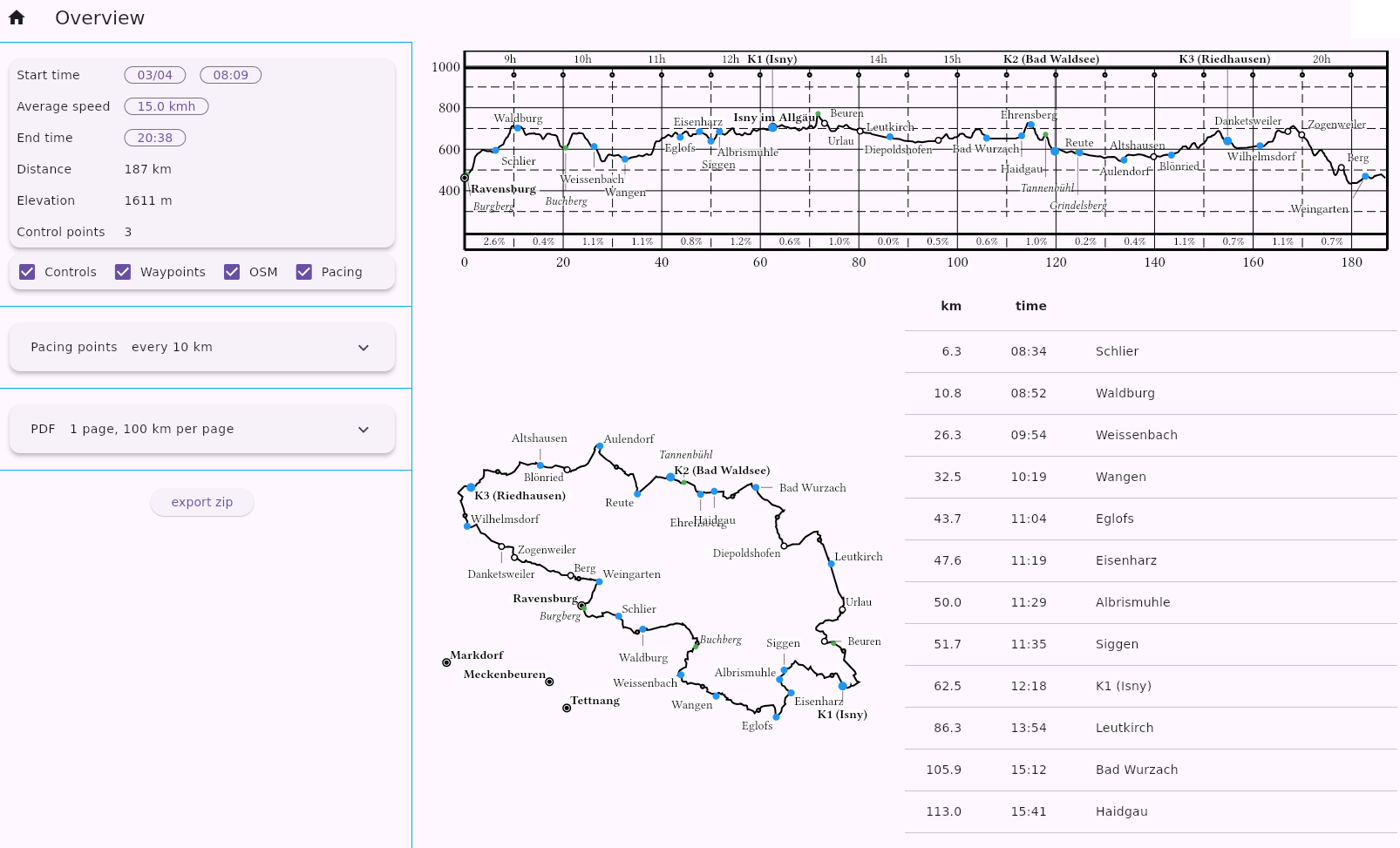Image resolution: width=1400 pixels, height=848 pixels.
Task: Click K3 (Riedhausen) point on map
Action: 471,487
